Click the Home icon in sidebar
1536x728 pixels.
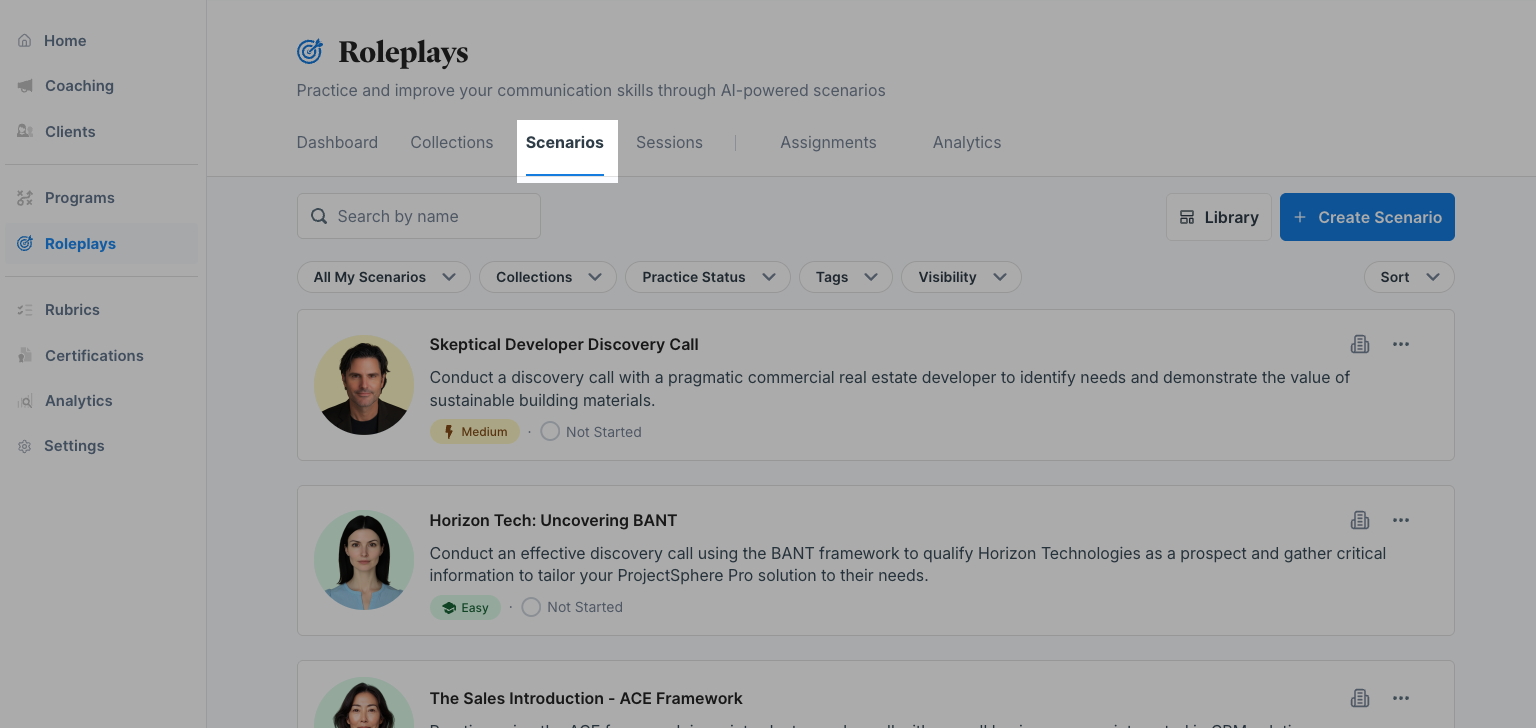tap(25, 41)
